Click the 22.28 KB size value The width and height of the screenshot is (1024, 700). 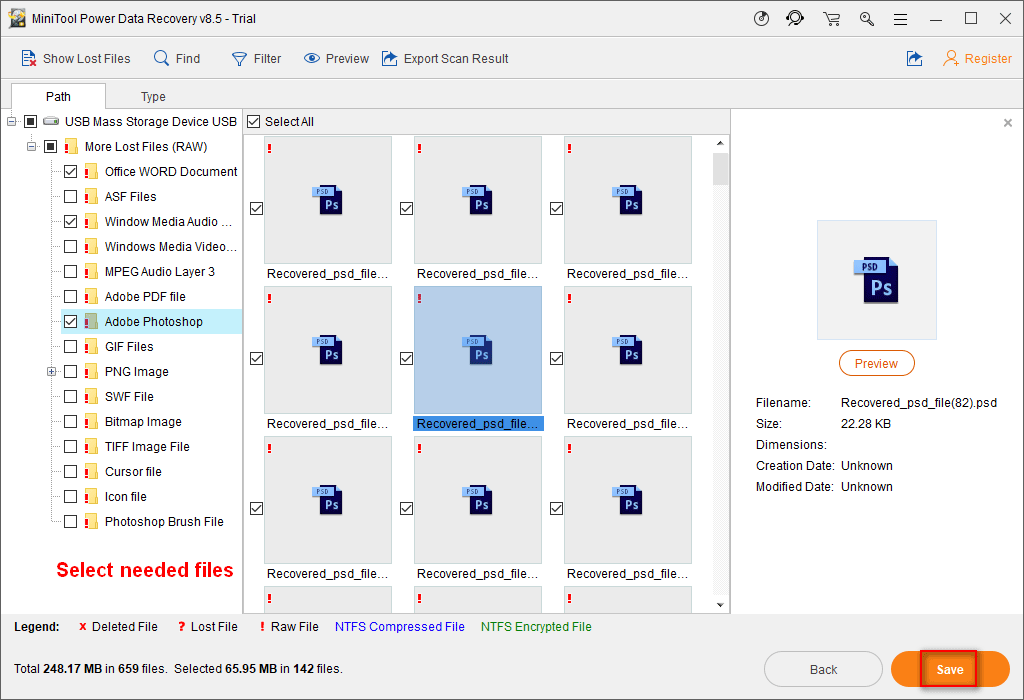coord(865,424)
